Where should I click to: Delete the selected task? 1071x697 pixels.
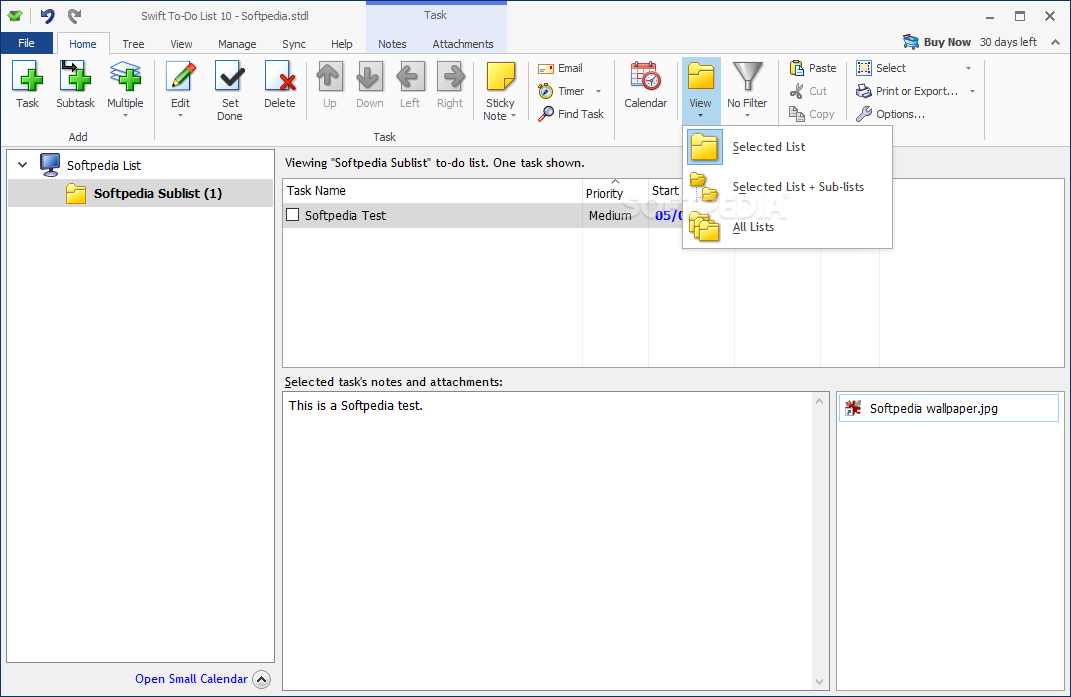[x=280, y=85]
